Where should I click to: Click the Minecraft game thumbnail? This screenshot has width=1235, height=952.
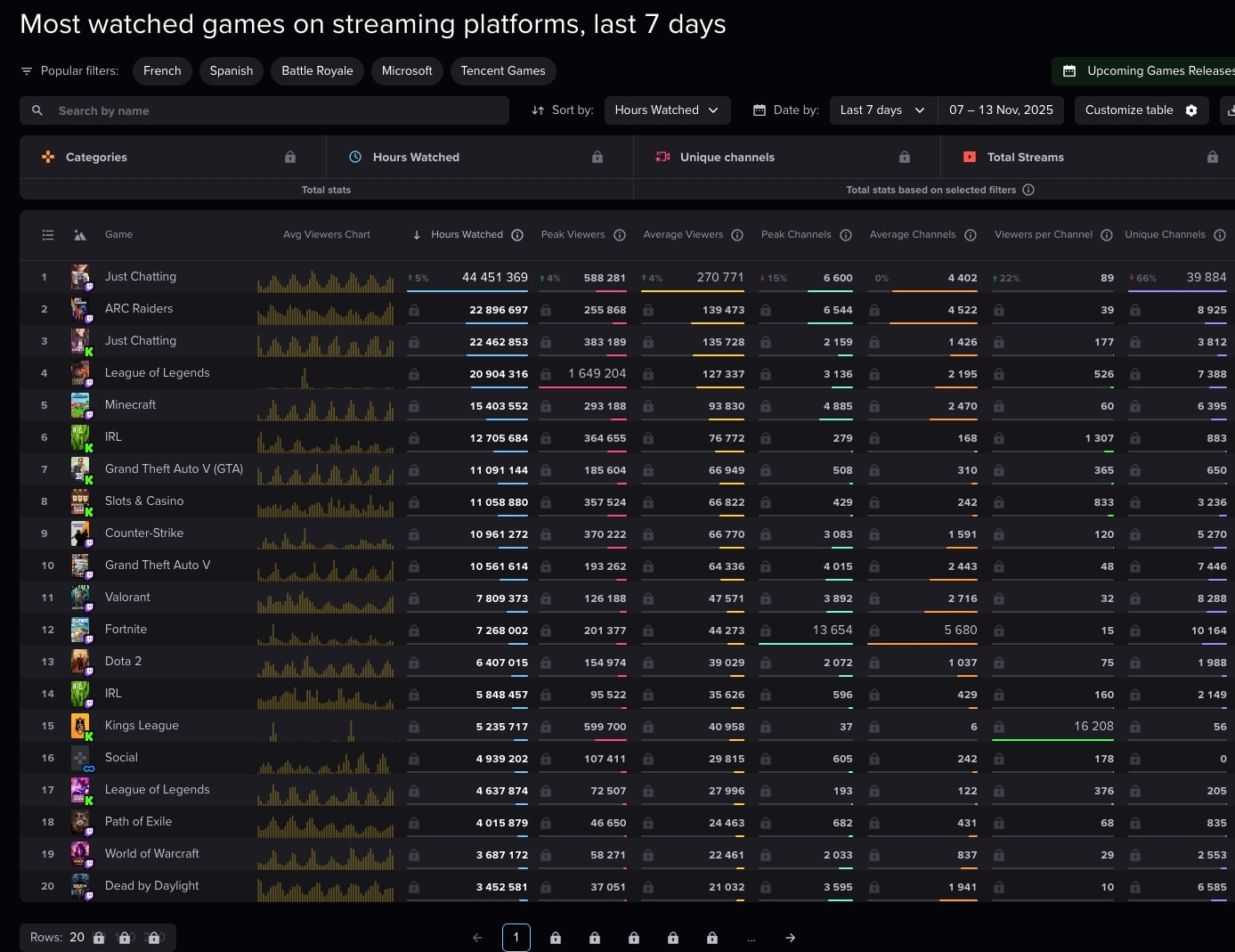(80, 404)
